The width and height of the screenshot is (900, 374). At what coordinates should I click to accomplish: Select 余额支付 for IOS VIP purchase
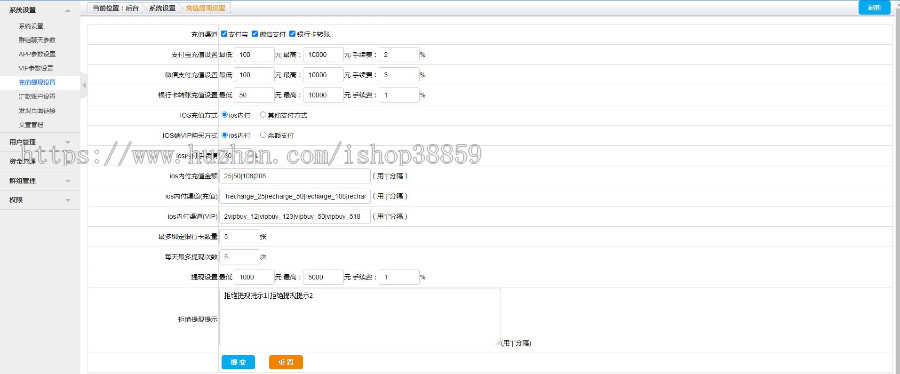click(x=263, y=135)
